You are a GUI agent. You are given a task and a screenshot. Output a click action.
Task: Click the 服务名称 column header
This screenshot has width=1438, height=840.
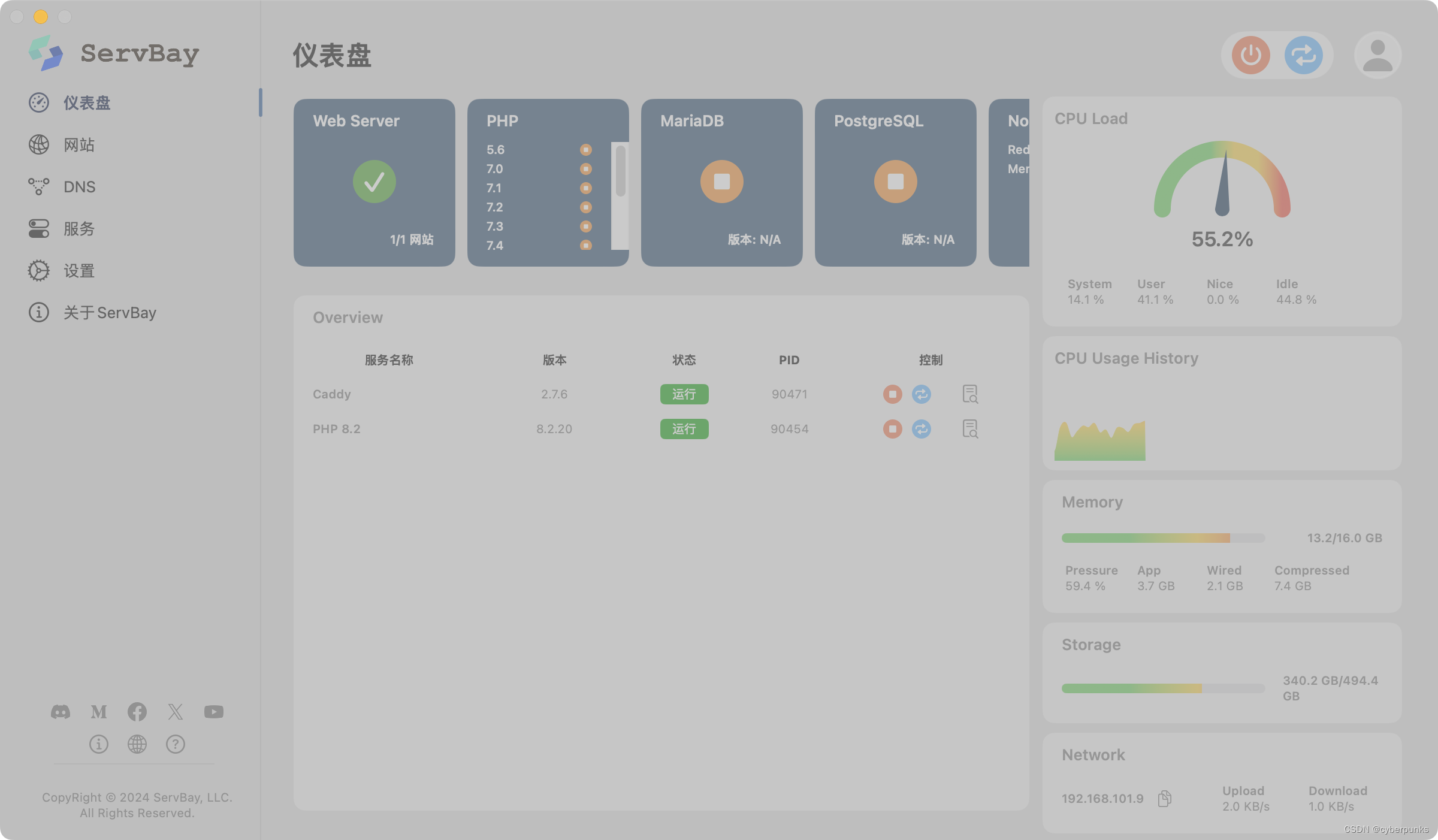389,360
